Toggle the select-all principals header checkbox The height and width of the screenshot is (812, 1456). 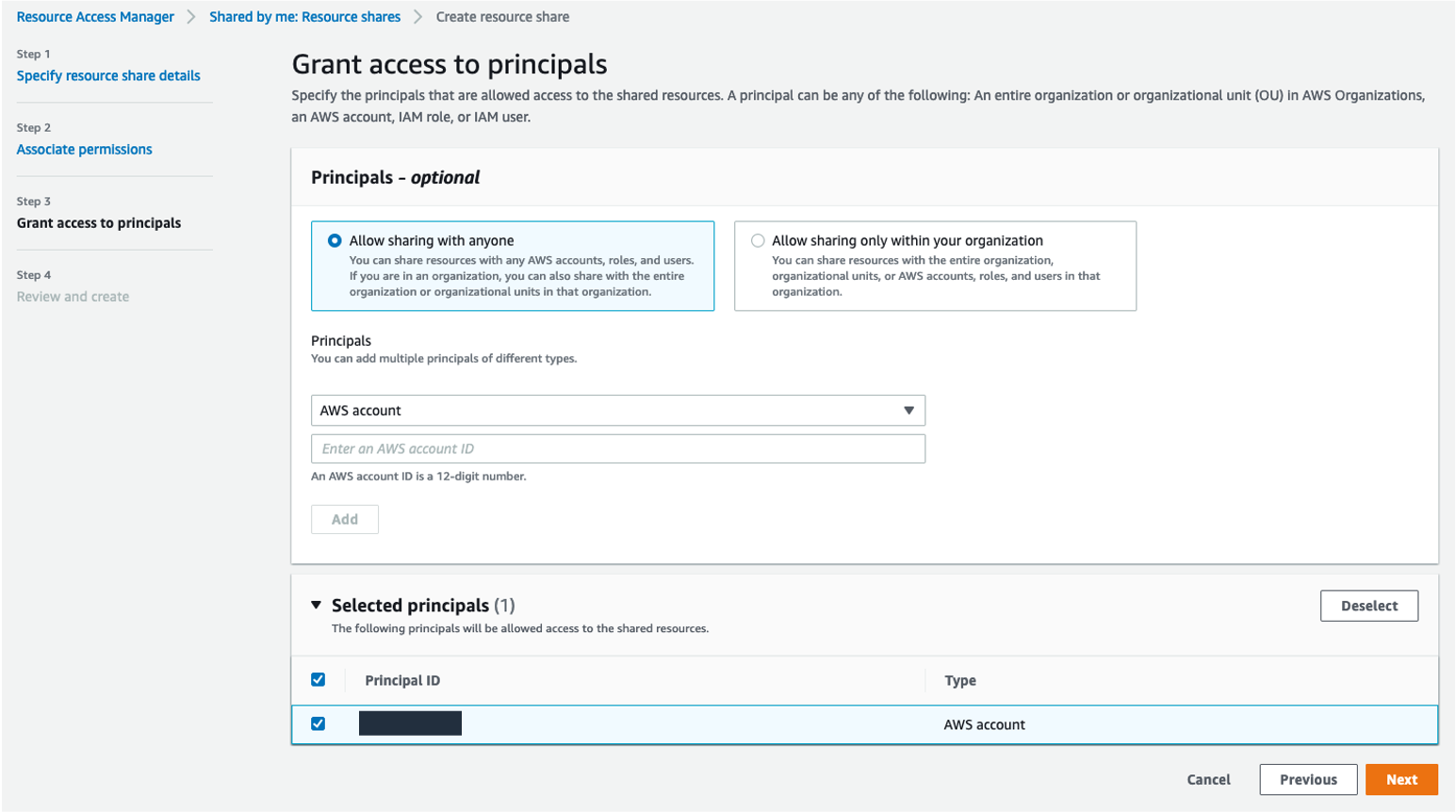(x=319, y=680)
